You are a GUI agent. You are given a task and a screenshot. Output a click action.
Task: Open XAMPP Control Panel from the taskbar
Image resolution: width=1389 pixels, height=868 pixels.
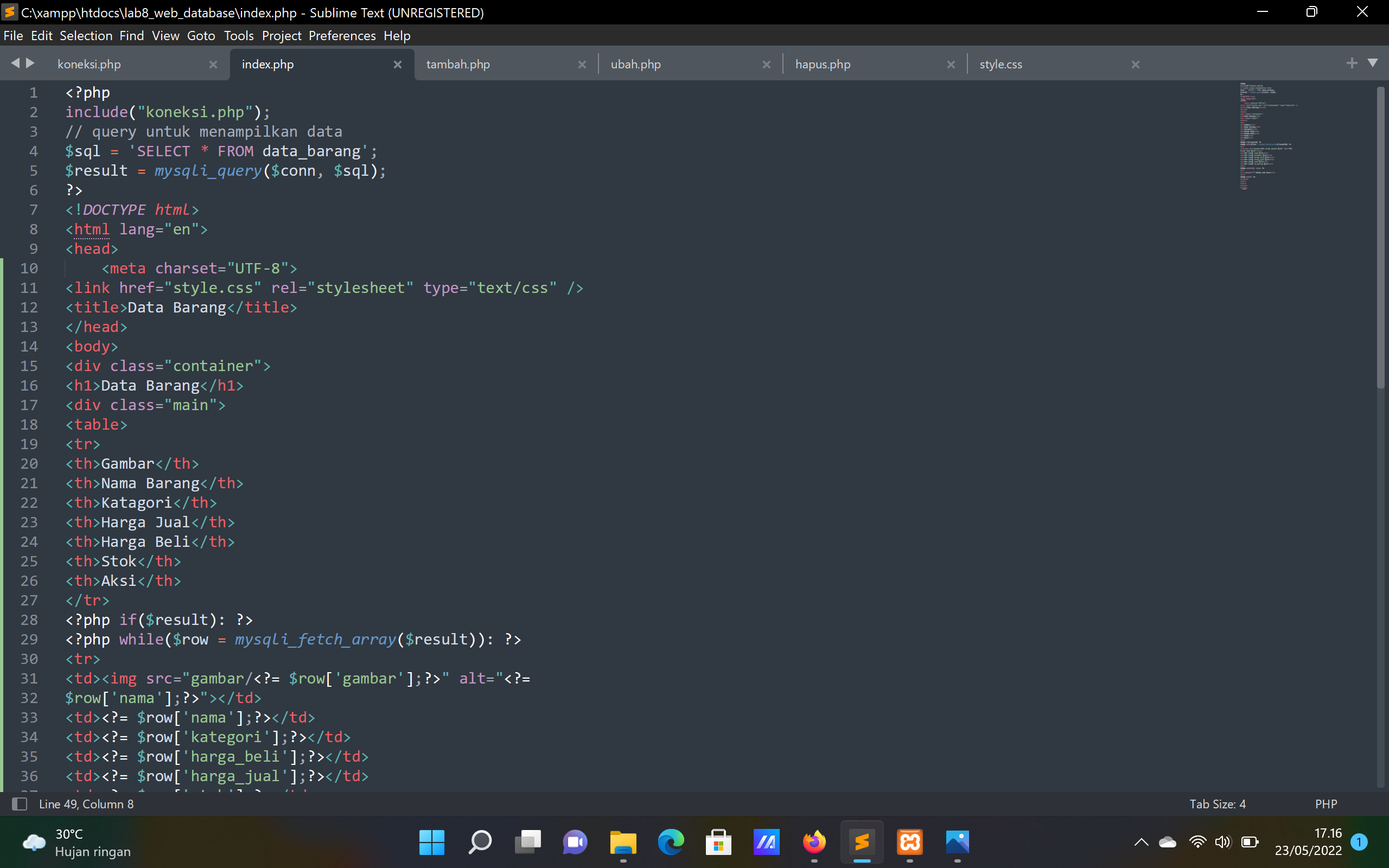pos(910,842)
